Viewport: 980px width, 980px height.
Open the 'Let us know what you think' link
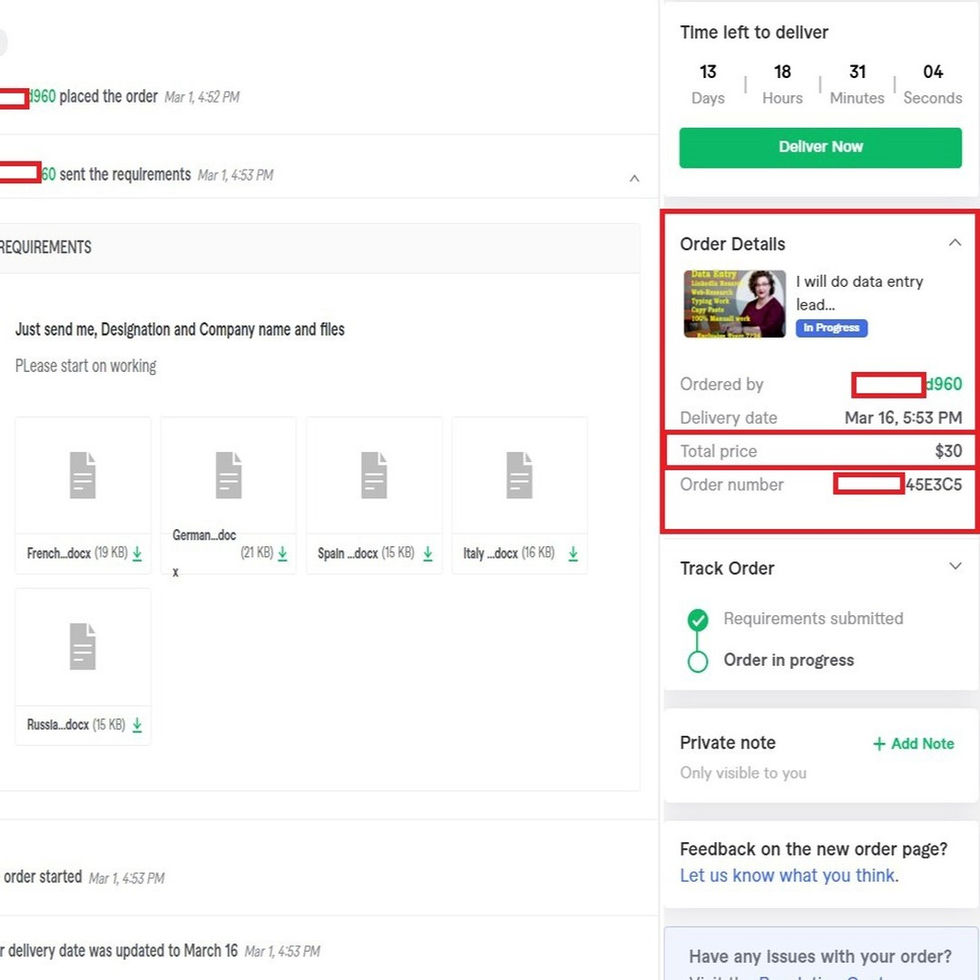point(789,876)
